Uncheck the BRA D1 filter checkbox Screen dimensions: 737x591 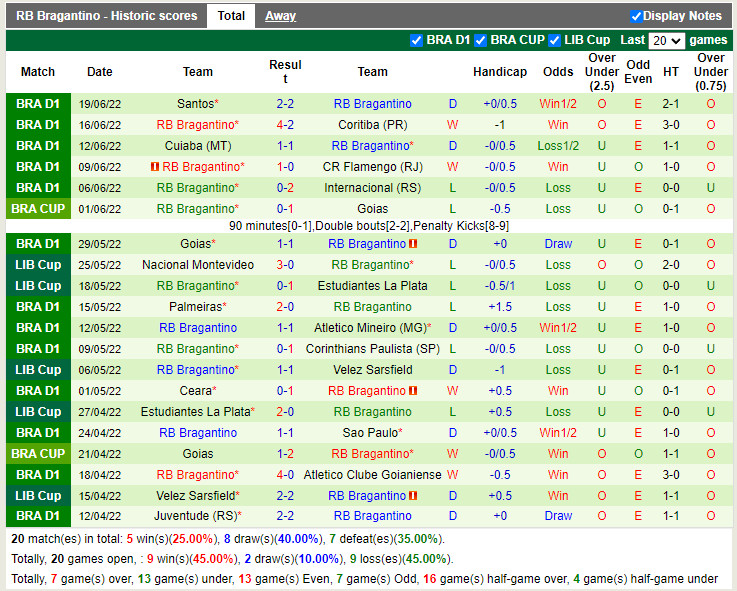coord(416,40)
